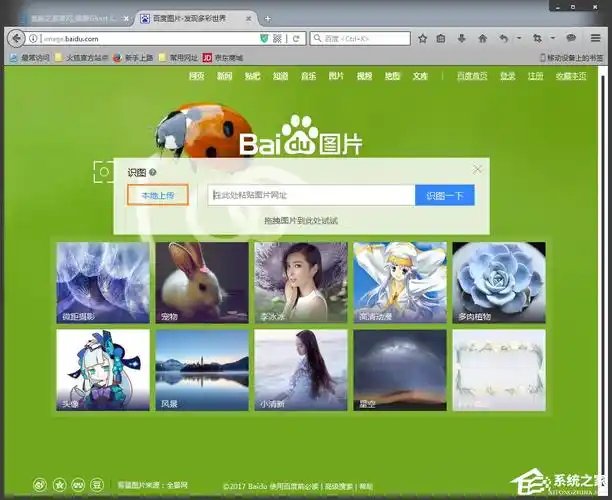The image size is (612, 500).
Task: Select 新闻 in Baidu top navigation
Action: [x=225, y=76]
